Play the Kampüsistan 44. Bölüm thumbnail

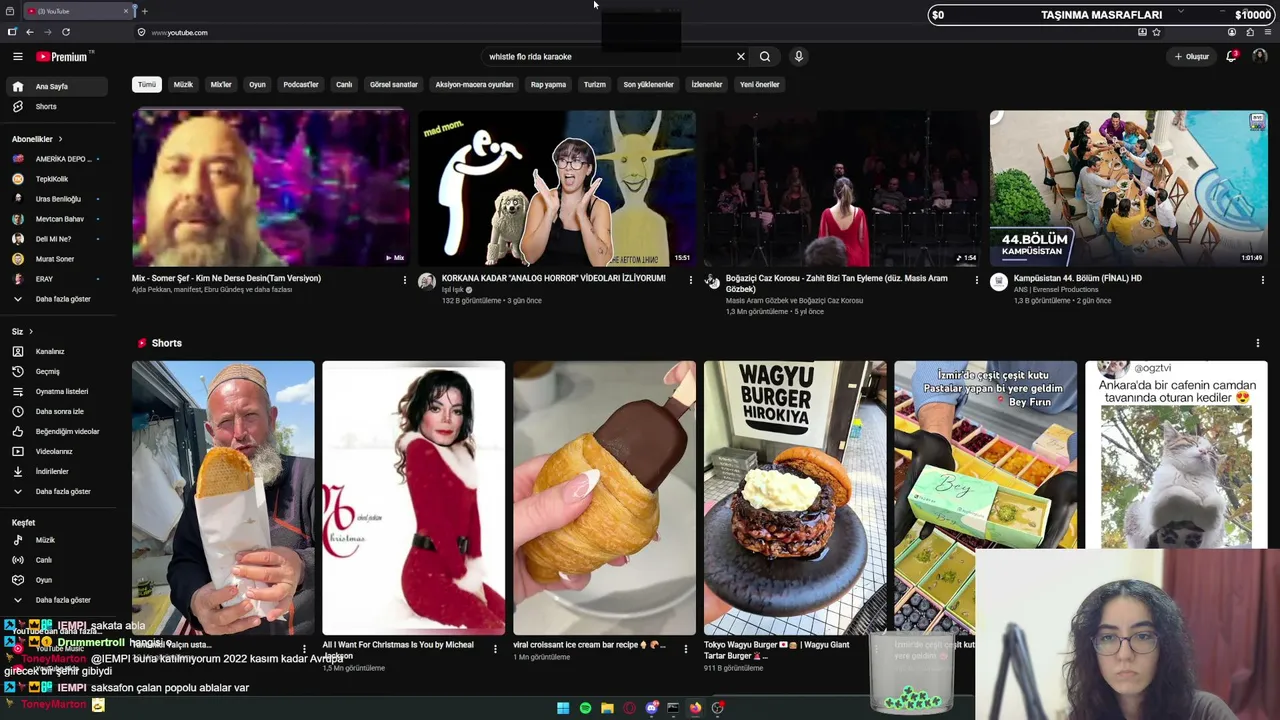[x=1129, y=188]
